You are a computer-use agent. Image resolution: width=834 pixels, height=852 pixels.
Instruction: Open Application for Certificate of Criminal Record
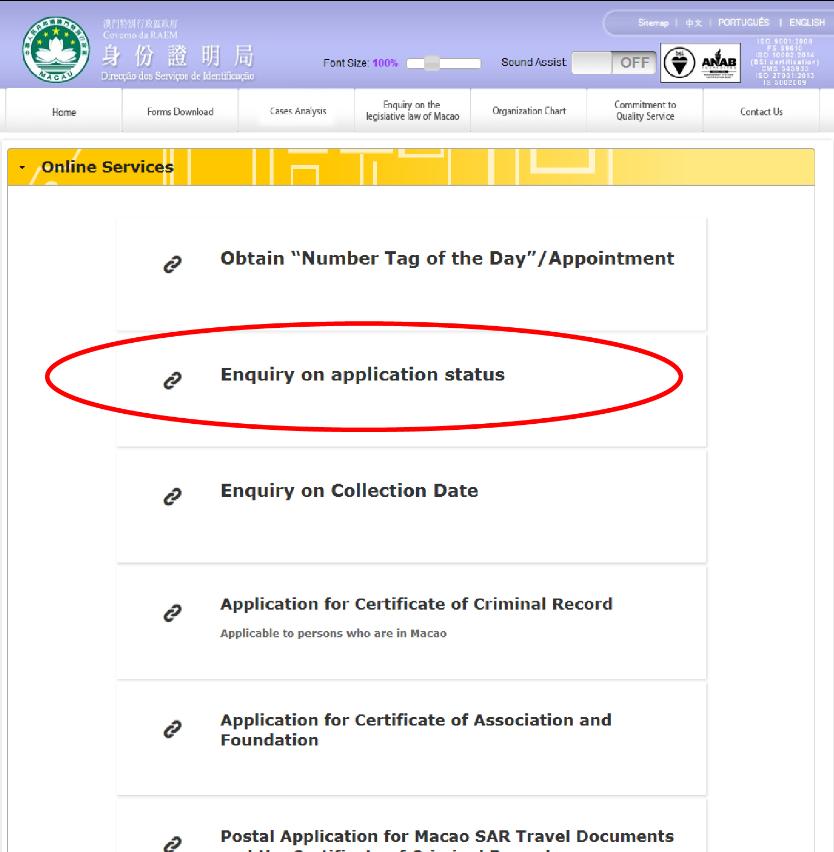pos(416,604)
